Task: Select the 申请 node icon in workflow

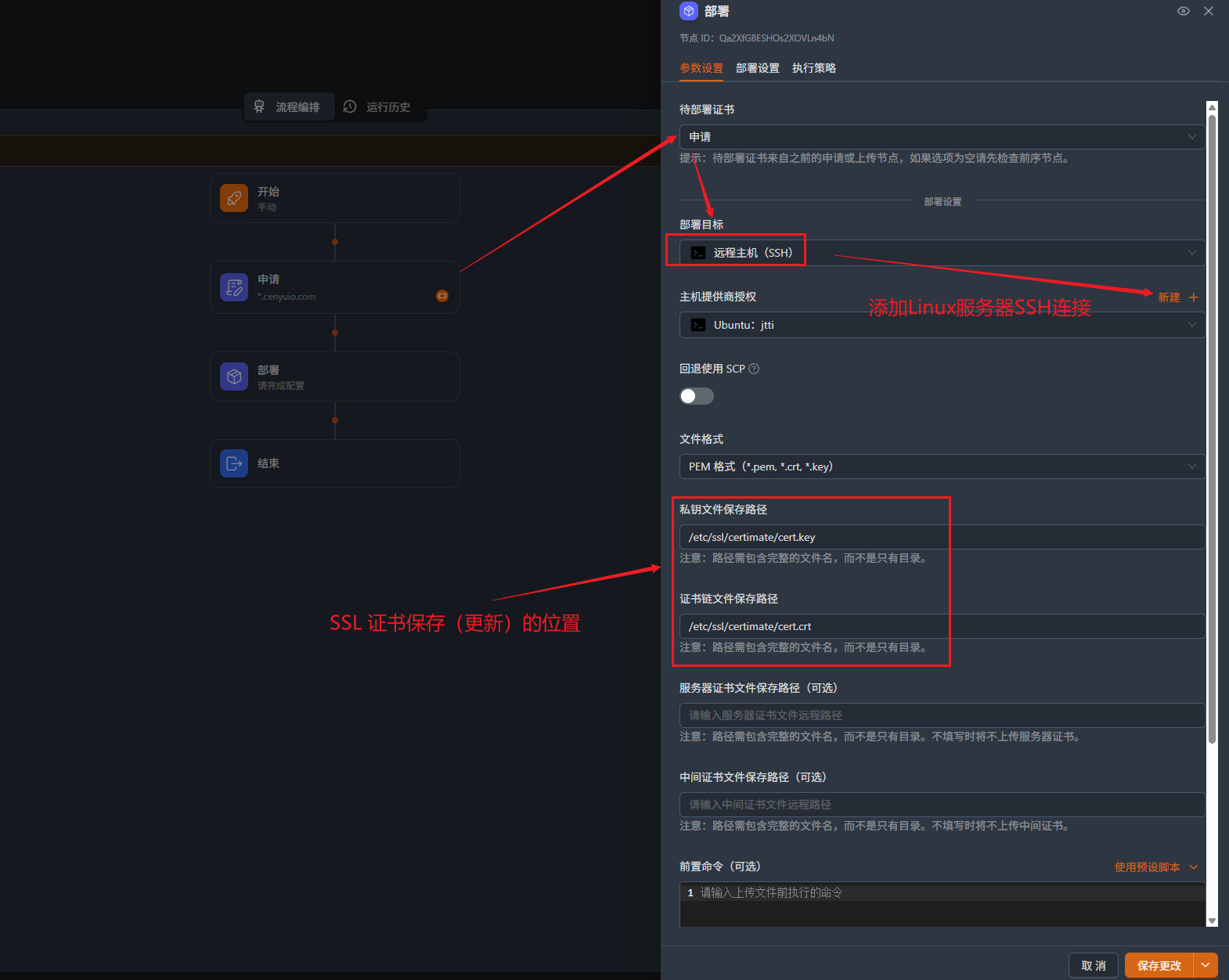Action: tap(234, 287)
